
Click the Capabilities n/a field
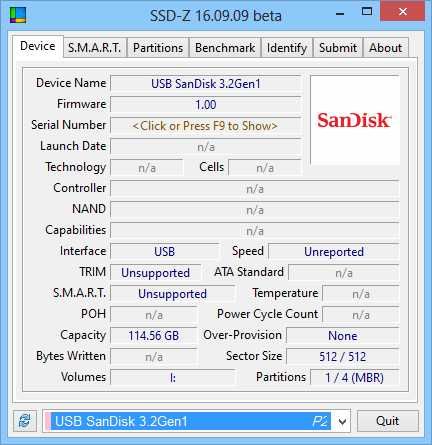pos(255,231)
